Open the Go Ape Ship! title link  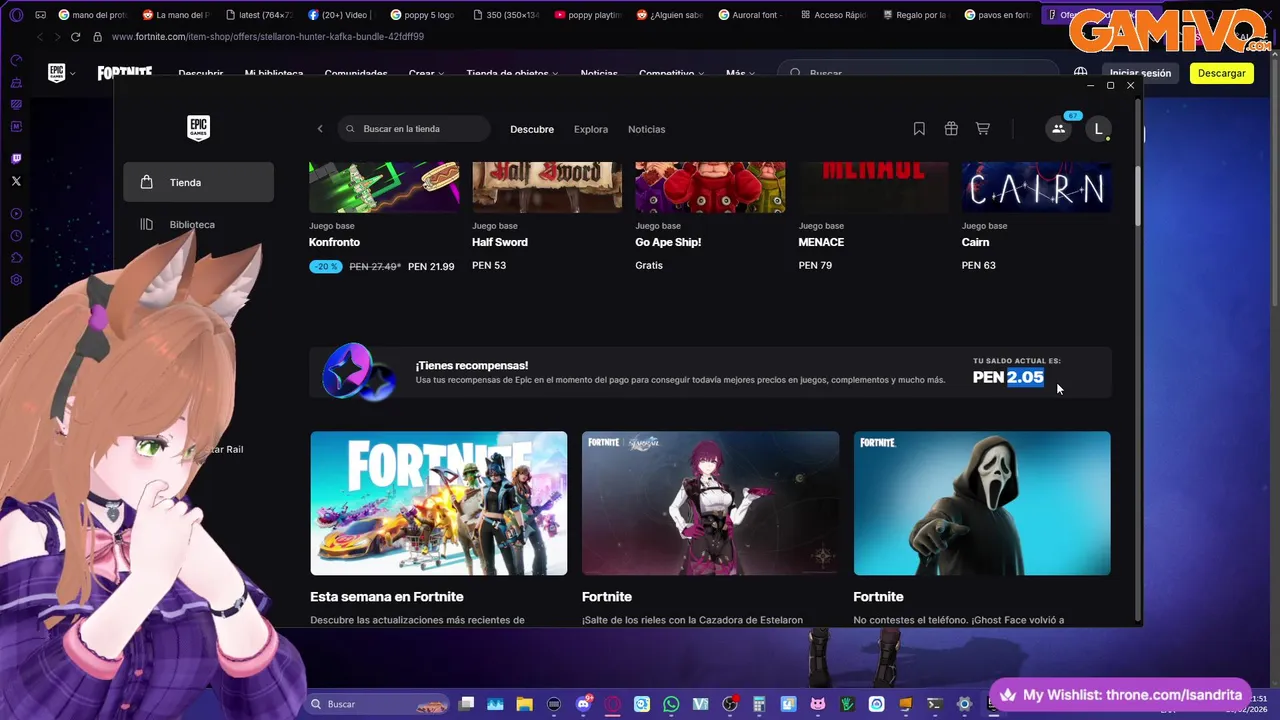pyautogui.click(x=668, y=242)
